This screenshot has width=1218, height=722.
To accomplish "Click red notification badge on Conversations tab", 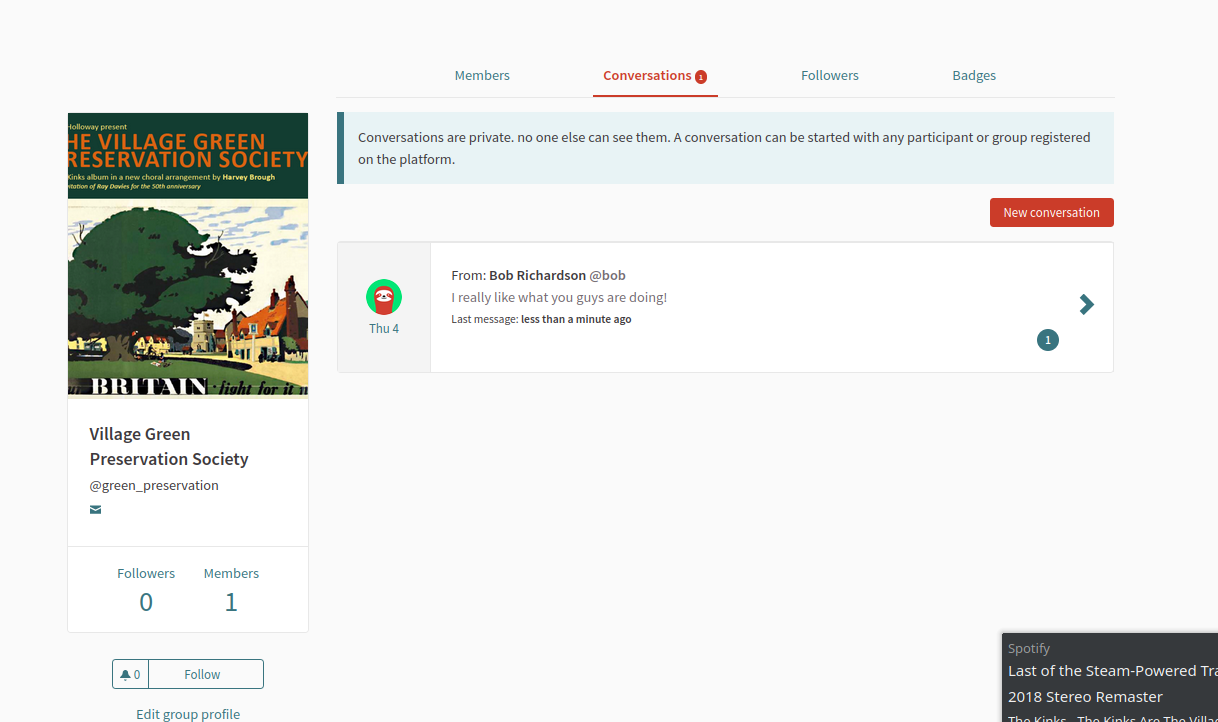I will 701,77.
